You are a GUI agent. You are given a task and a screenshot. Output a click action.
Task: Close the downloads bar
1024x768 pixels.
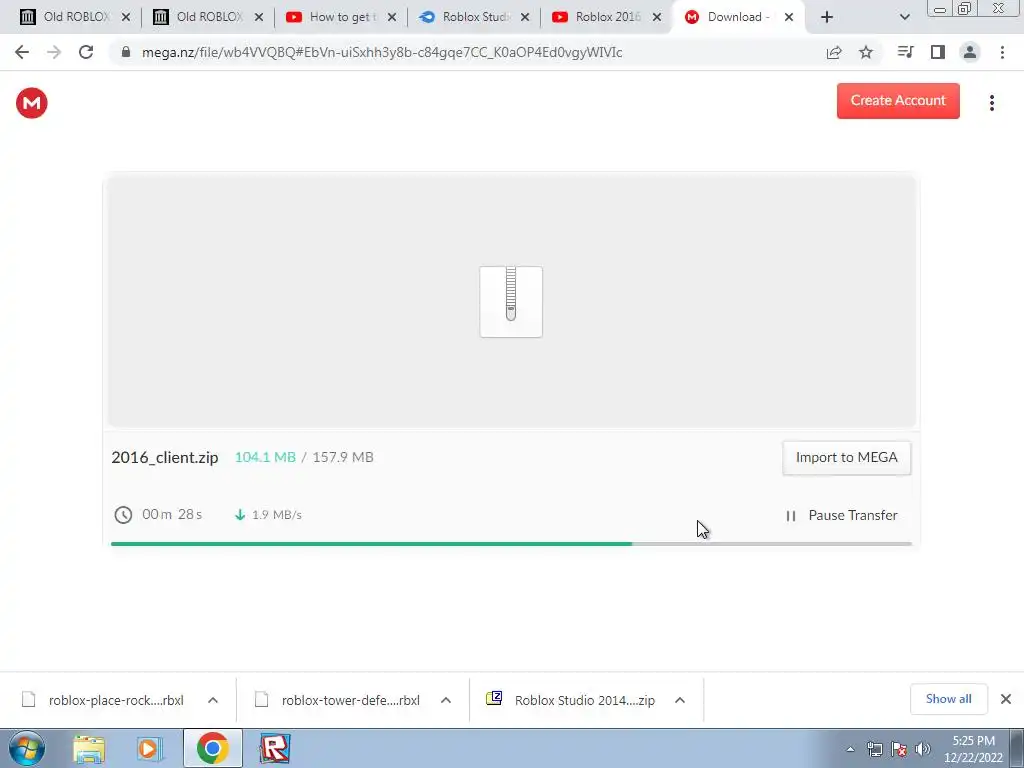[1006, 699]
